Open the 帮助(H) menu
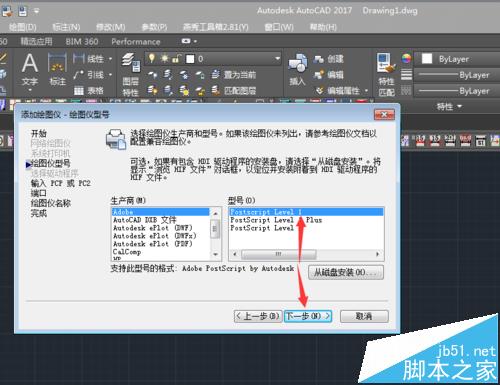Viewport: 500px width, 385px height. tap(323, 27)
